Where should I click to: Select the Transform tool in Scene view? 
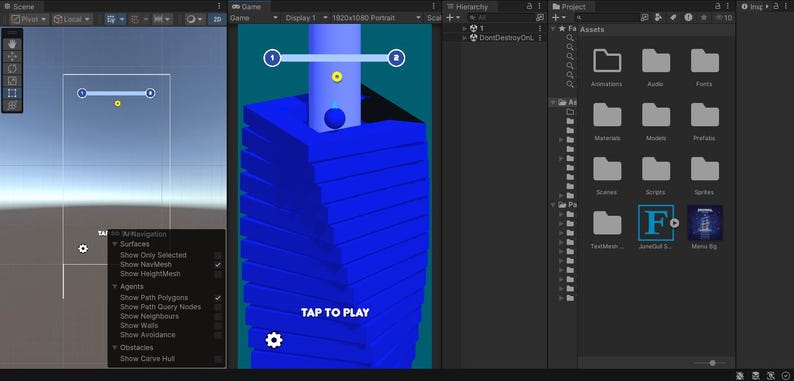click(x=12, y=105)
